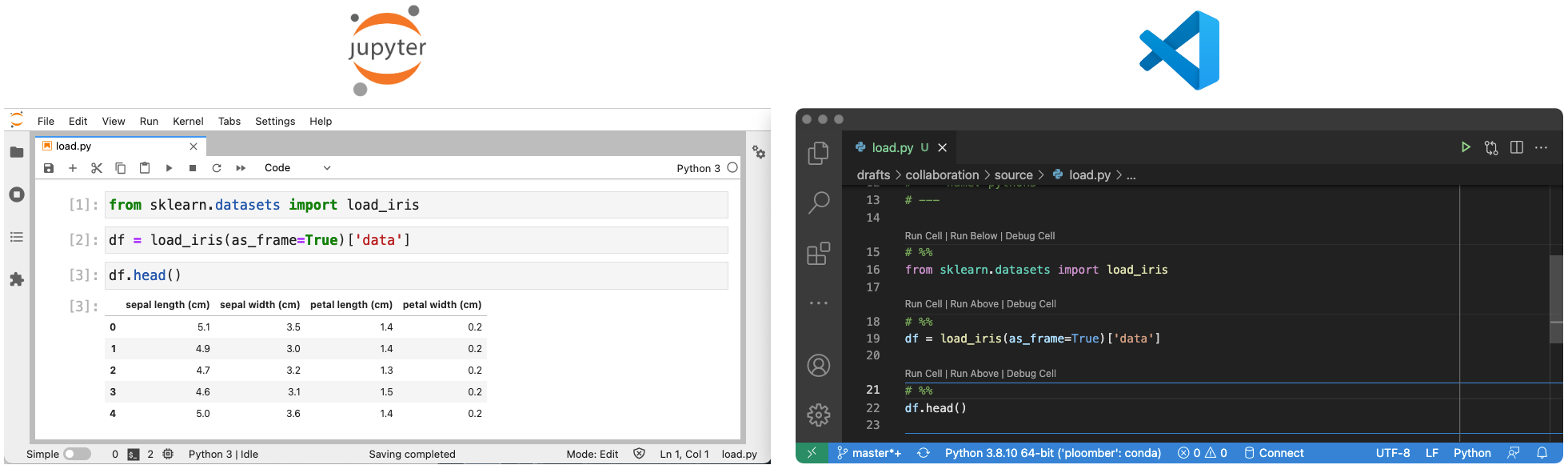
Task: Click the master*+ git branch indicator
Action: point(868,453)
